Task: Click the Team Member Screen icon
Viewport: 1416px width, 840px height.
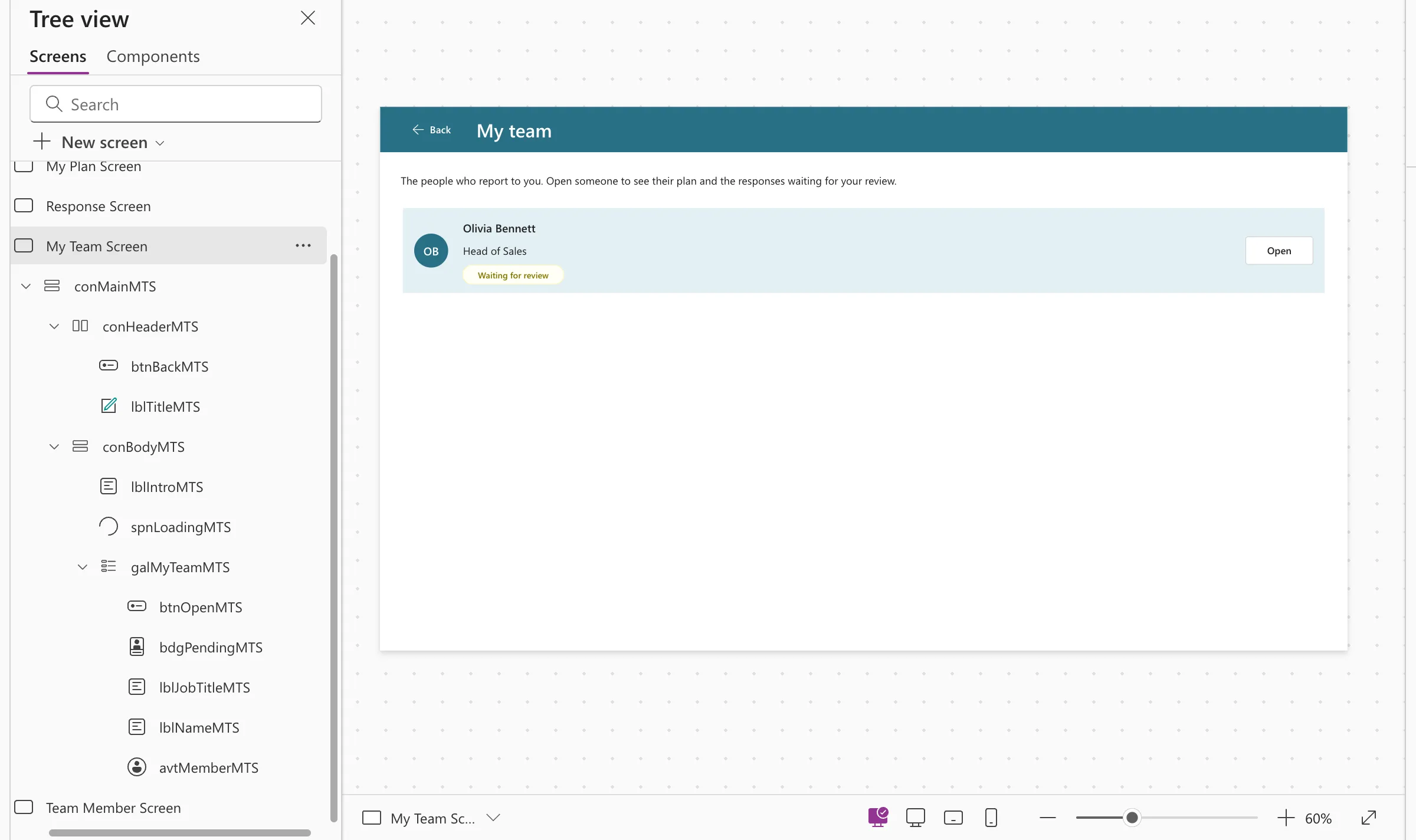Action: click(x=24, y=807)
